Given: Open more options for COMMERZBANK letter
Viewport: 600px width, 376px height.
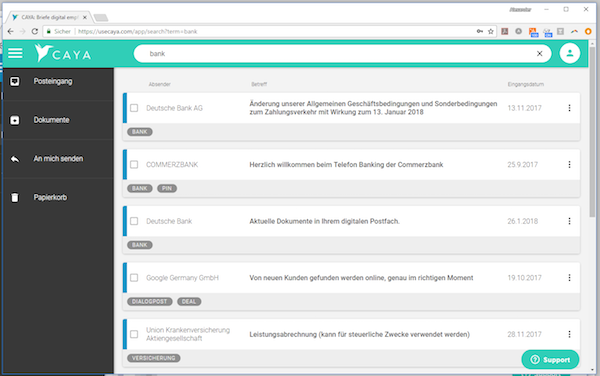Looking at the screenshot, I should click(569, 164).
